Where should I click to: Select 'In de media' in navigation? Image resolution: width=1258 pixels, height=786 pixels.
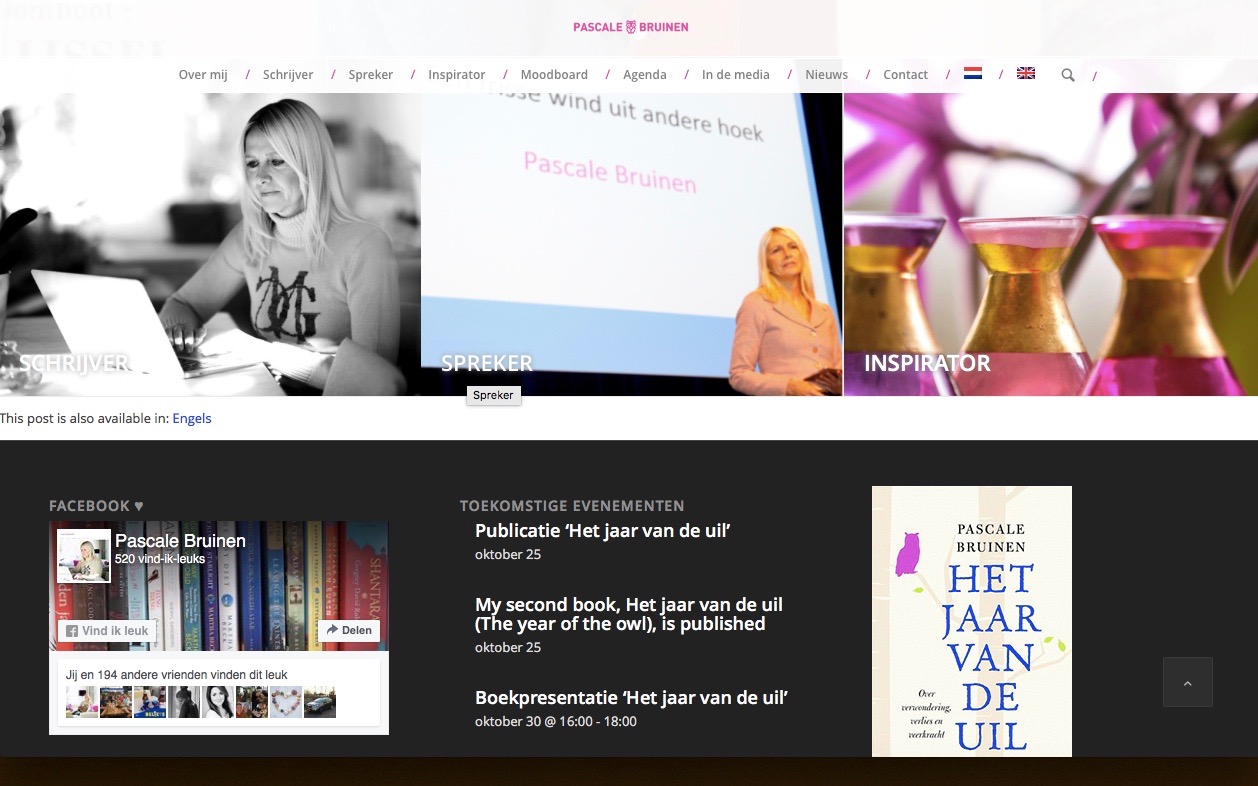[735, 75]
